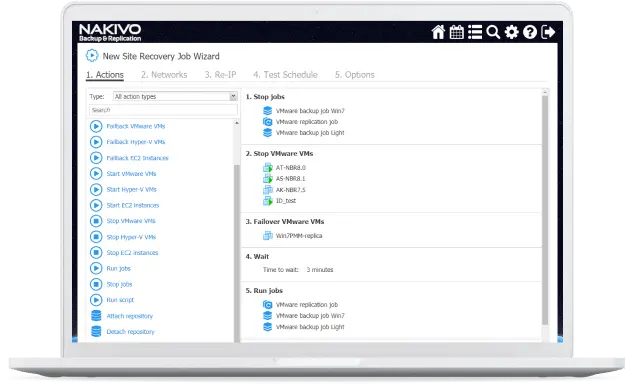Image resolution: width=627 pixels, height=385 pixels.
Task: Choose the Detach repository action
Action: click(x=130, y=332)
